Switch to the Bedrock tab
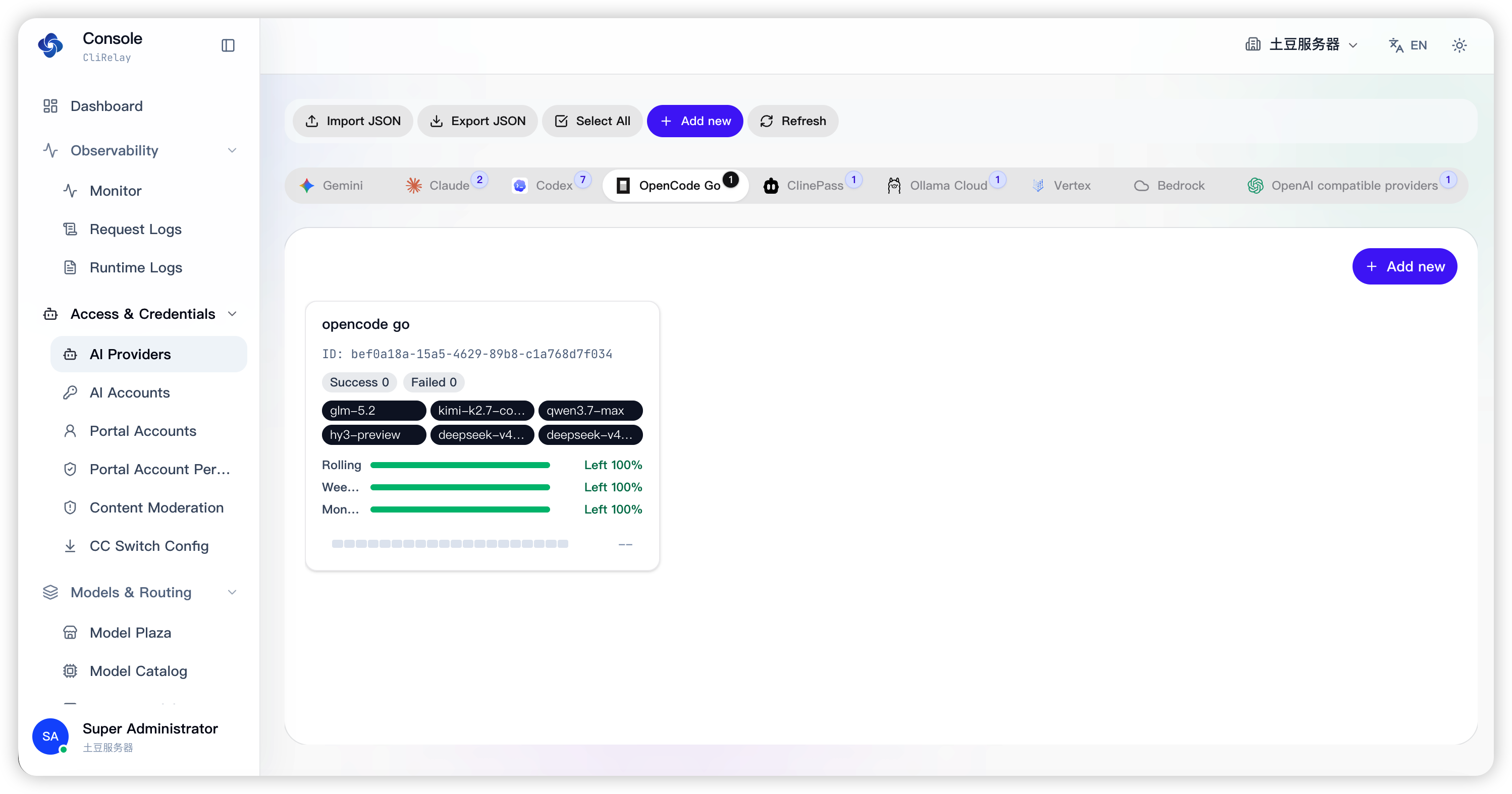Image resolution: width=1512 pixels, height=794 pixels. (1169, 186)
